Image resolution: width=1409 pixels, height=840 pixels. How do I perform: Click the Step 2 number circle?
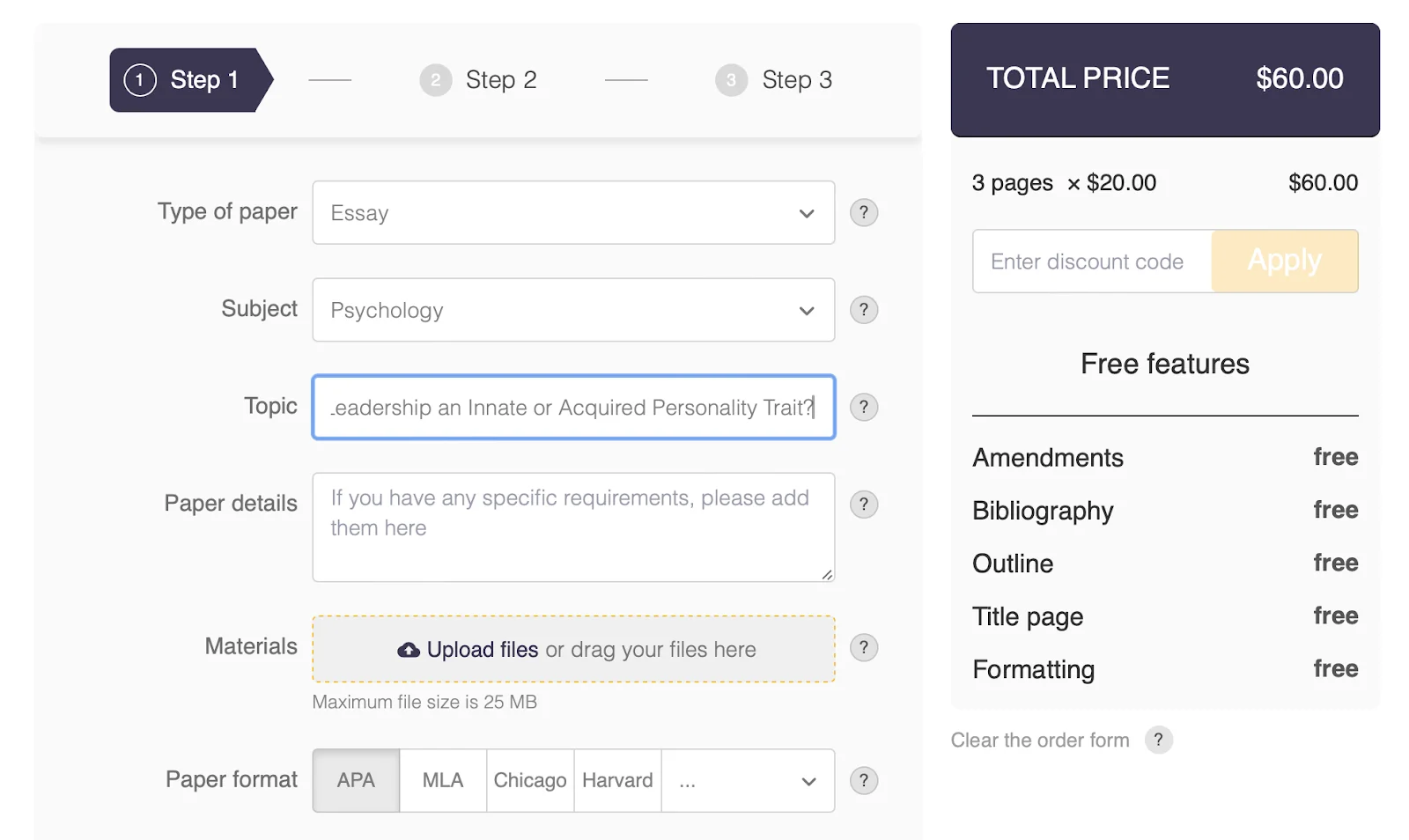tap(435, 80)
